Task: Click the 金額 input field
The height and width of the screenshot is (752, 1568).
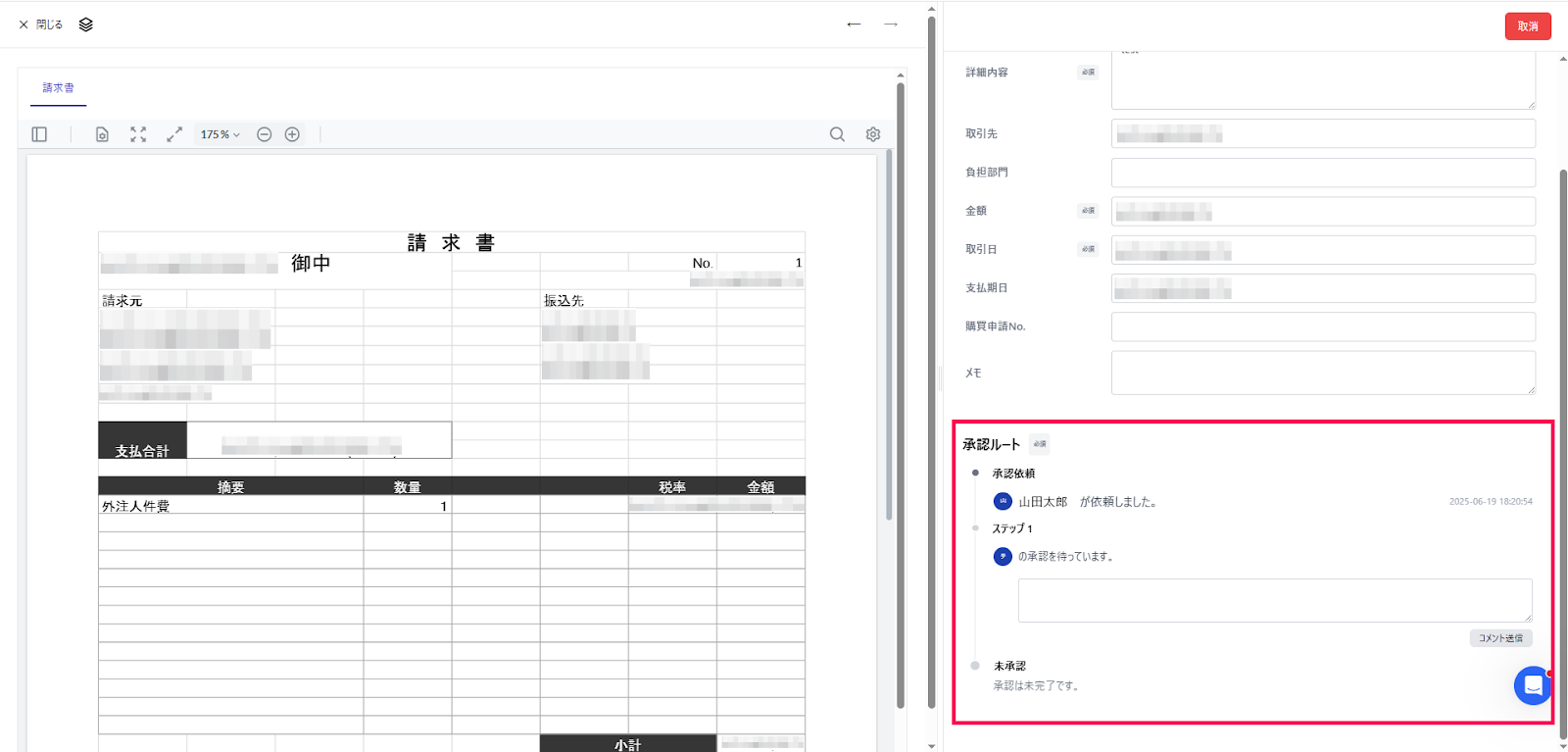Action: pos(1323,211)
